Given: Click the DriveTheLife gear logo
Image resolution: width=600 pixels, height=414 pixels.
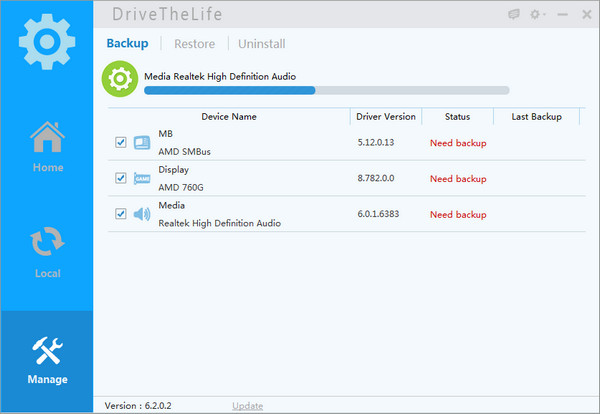Looking at the screenshot, I should (x=47, y=42).
